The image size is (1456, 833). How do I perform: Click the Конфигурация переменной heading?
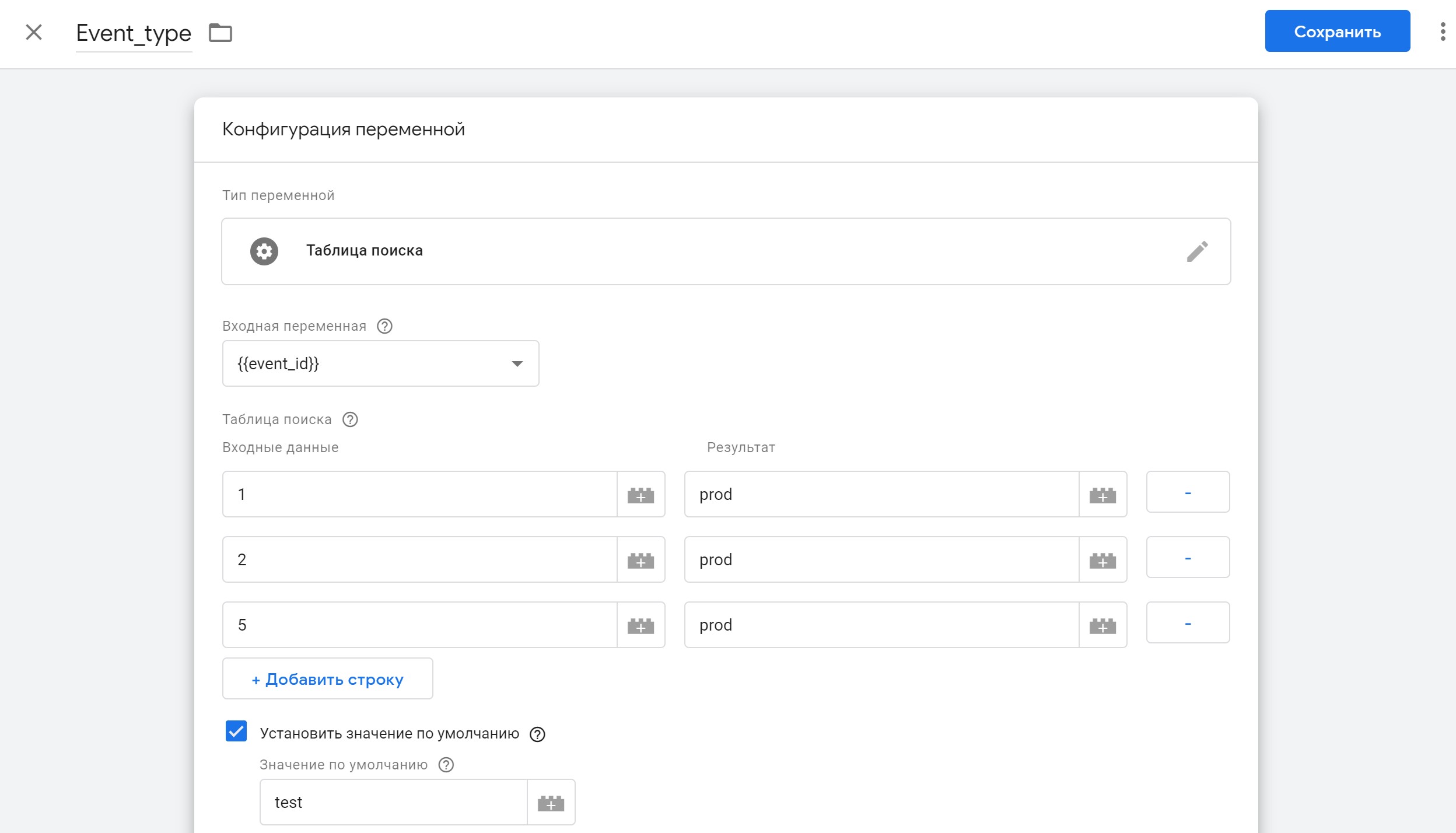(343, 129)
